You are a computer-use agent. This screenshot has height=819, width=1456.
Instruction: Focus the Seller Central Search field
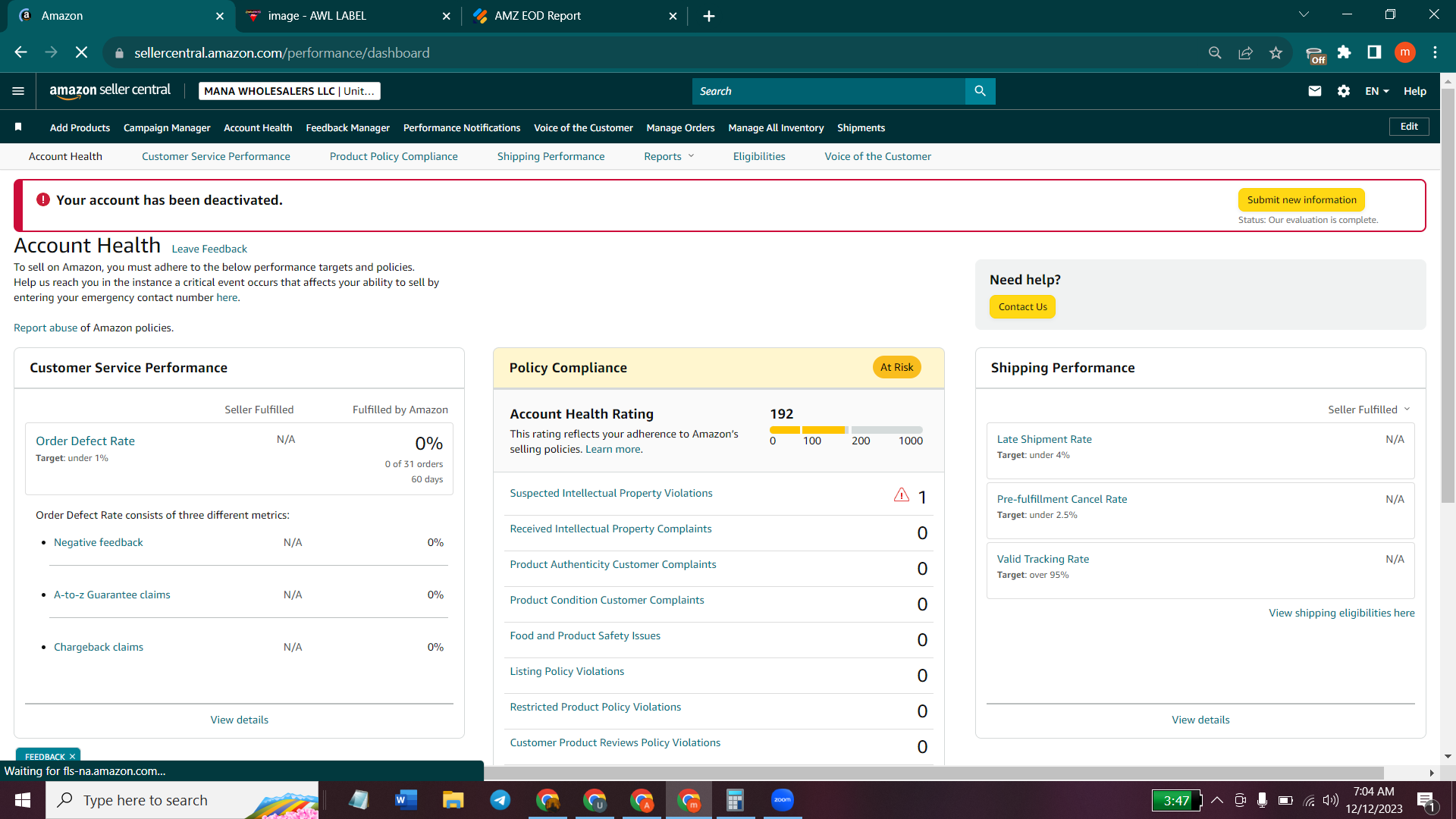(828, 91)
